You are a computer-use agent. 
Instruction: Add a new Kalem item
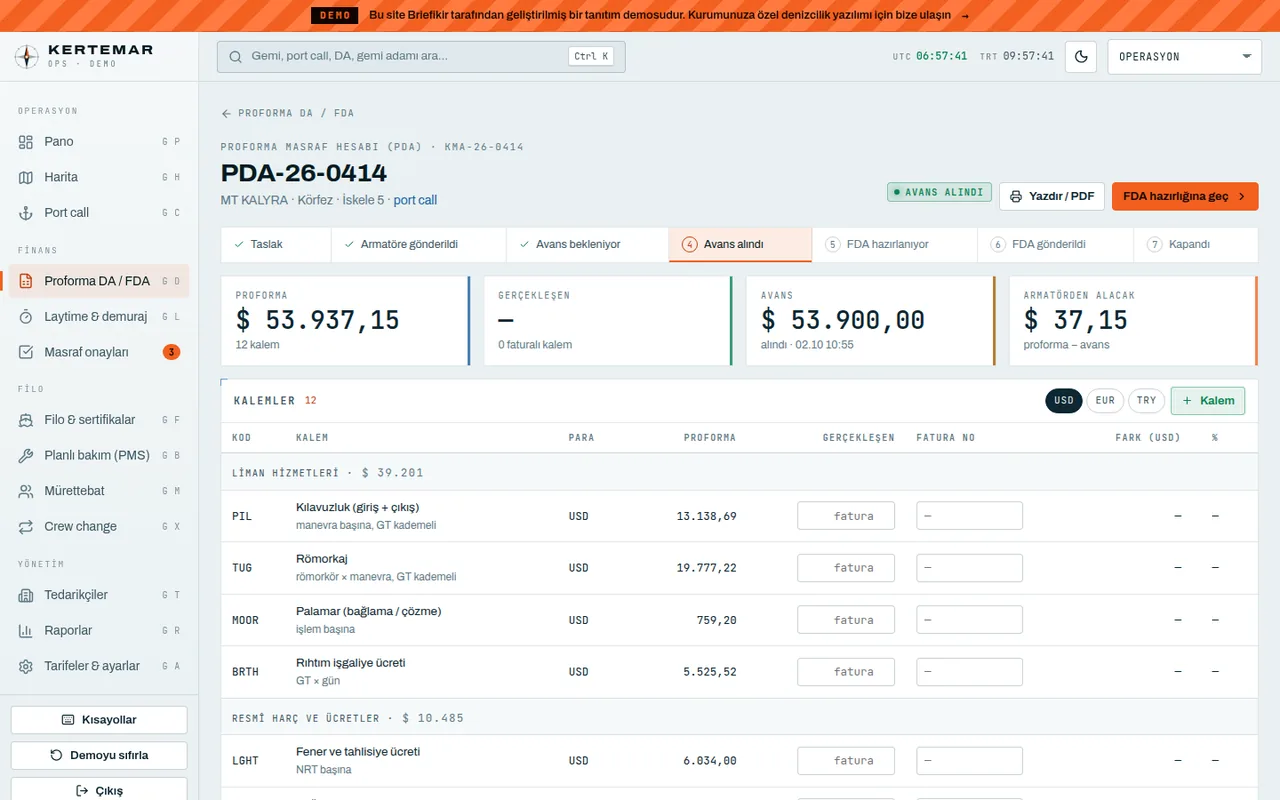[1208, 400]
